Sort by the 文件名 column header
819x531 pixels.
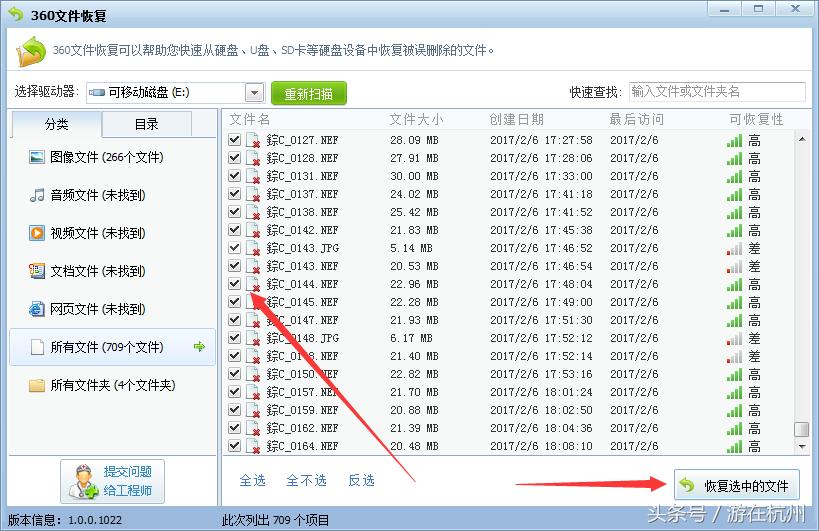point(250,120)
